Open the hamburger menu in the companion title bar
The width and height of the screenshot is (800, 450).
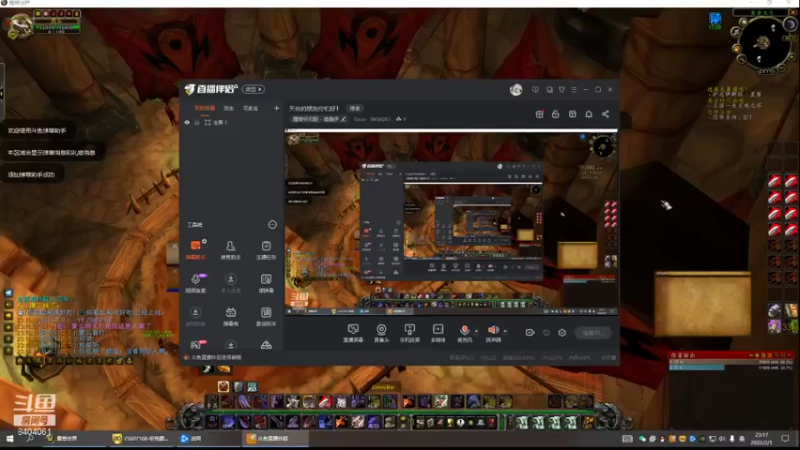tap(574, 90)
